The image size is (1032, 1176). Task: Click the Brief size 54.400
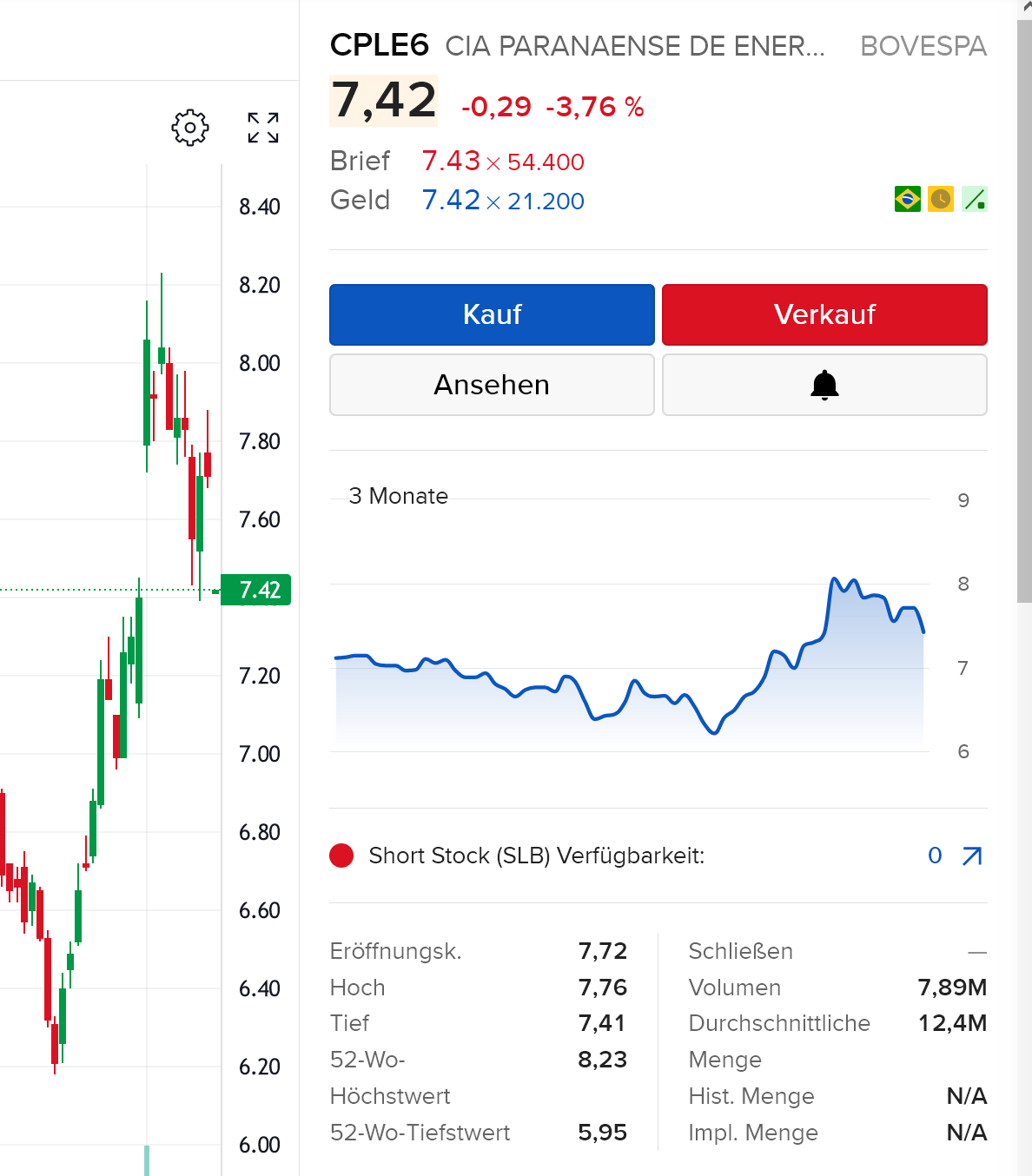[x=546, y=162]
